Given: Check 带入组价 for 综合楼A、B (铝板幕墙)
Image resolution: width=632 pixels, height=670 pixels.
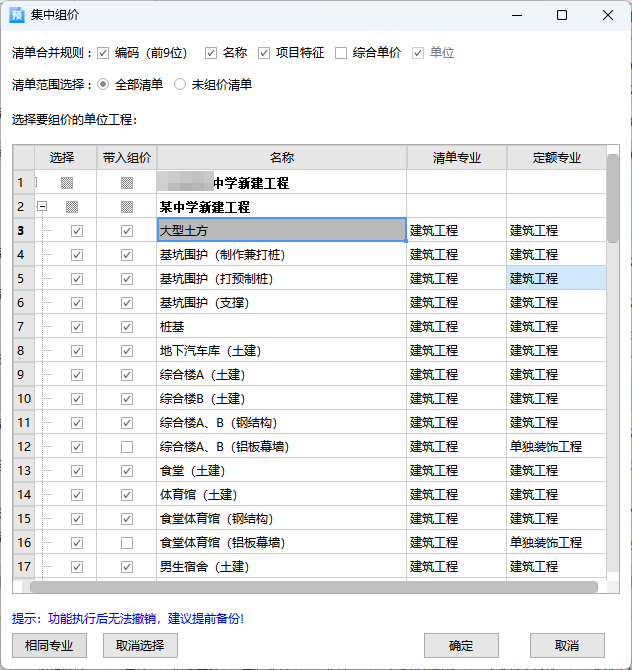Looking at the screenshot, I should [x=126, y=447].
